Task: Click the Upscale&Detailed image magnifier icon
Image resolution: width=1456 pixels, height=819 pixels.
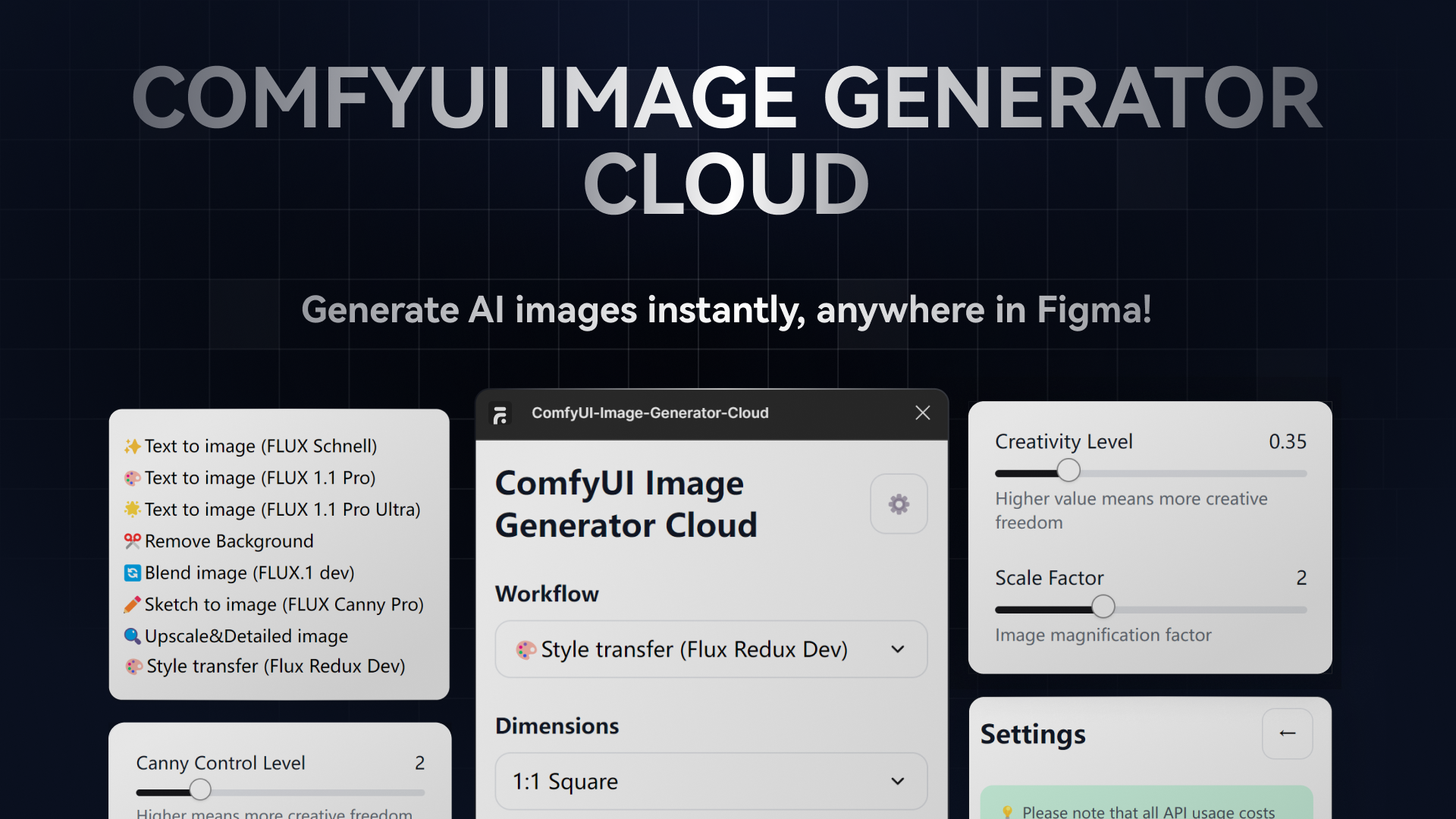Action: [133, 636]
